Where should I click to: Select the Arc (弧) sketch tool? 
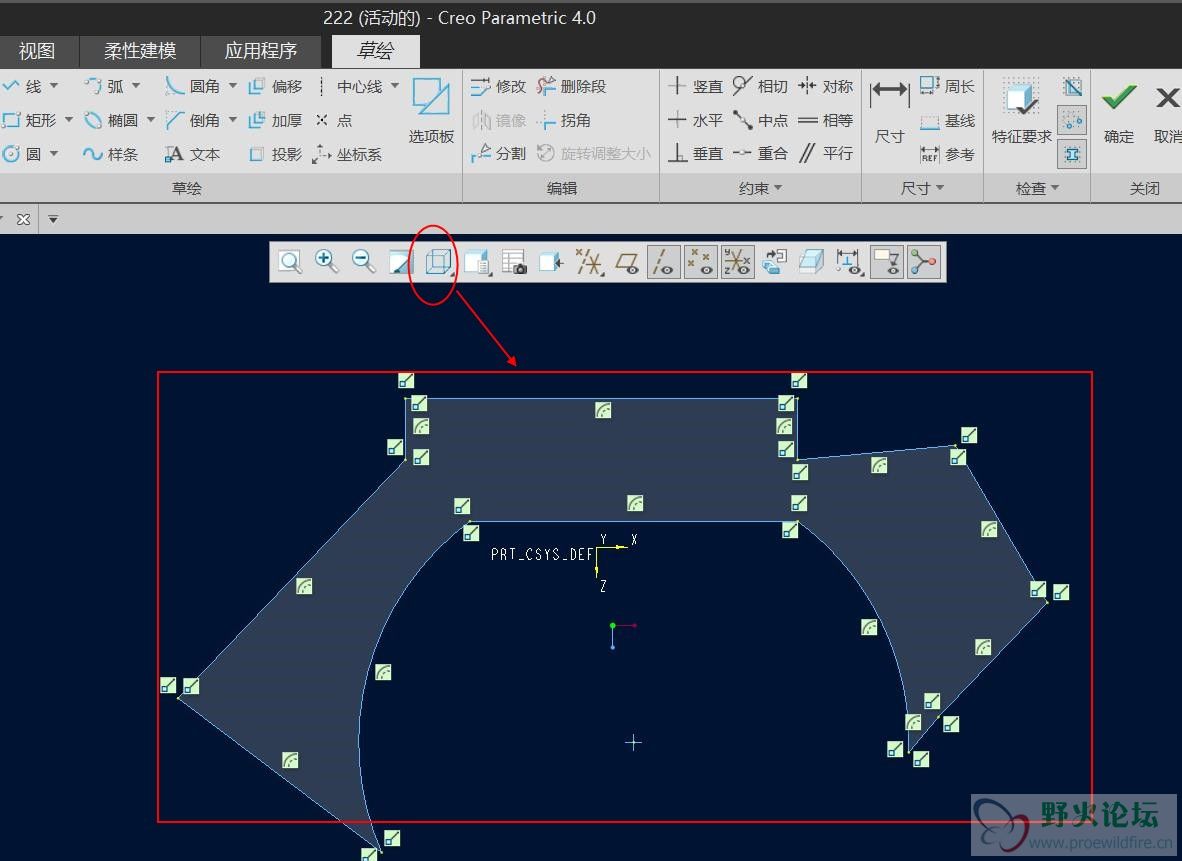click(x=105, y=87)
